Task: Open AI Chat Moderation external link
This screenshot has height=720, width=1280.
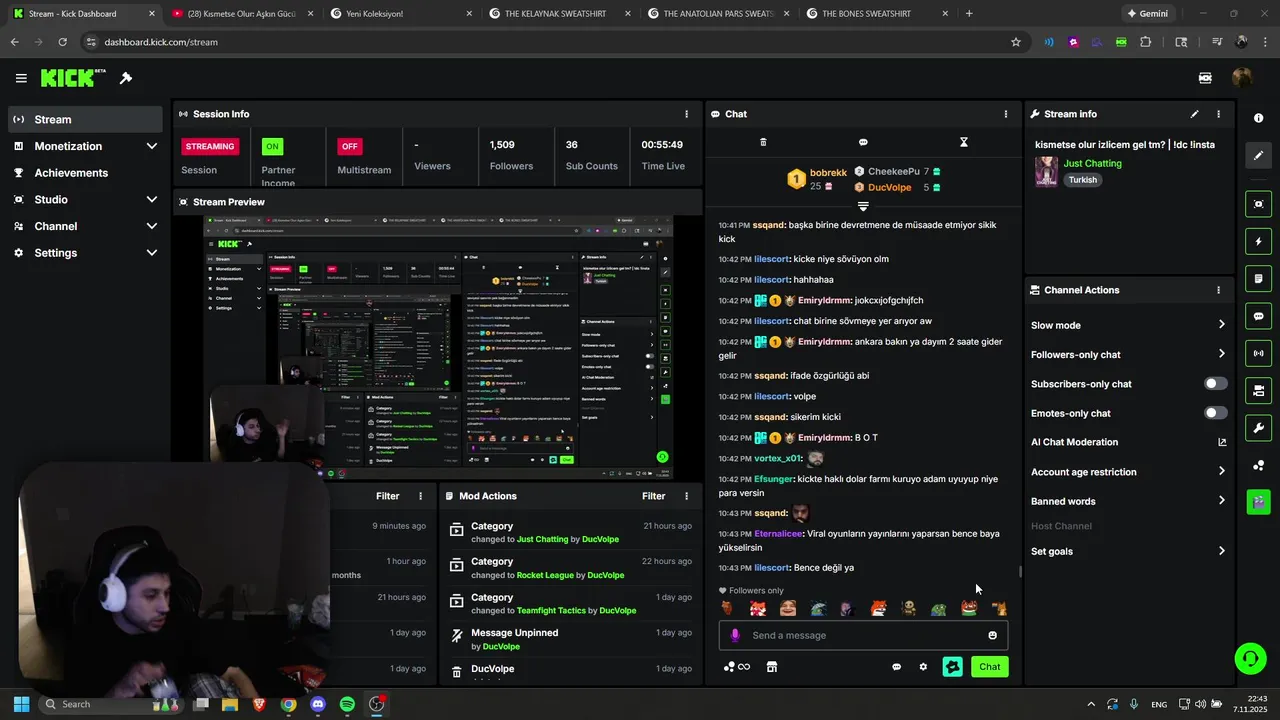Action: point(1221,442)
